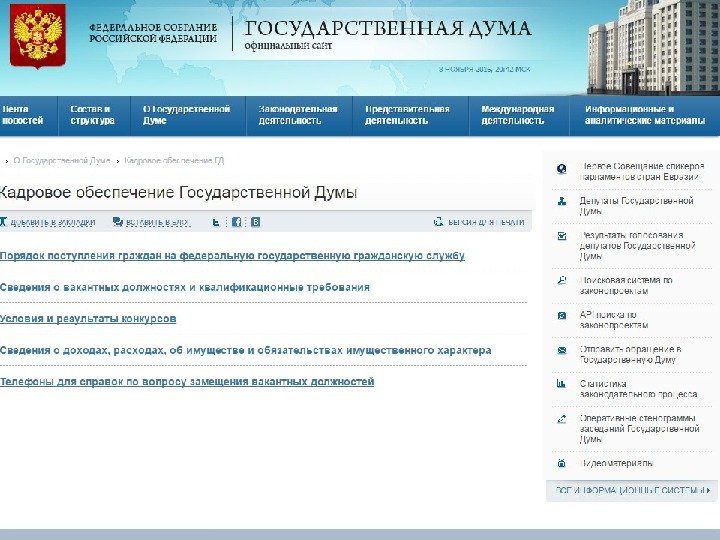Click the transcripts pencil icon
Viewport: 720px width, 540px height.
click(561, 419)
